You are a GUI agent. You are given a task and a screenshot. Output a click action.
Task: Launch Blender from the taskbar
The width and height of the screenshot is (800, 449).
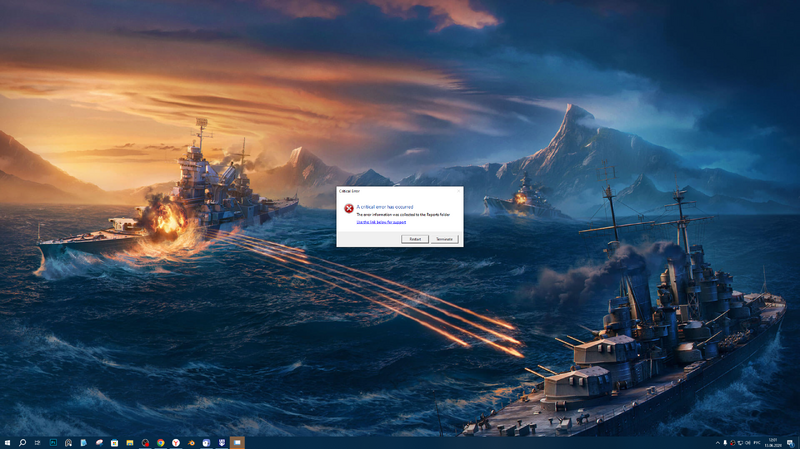coord(191,443)
